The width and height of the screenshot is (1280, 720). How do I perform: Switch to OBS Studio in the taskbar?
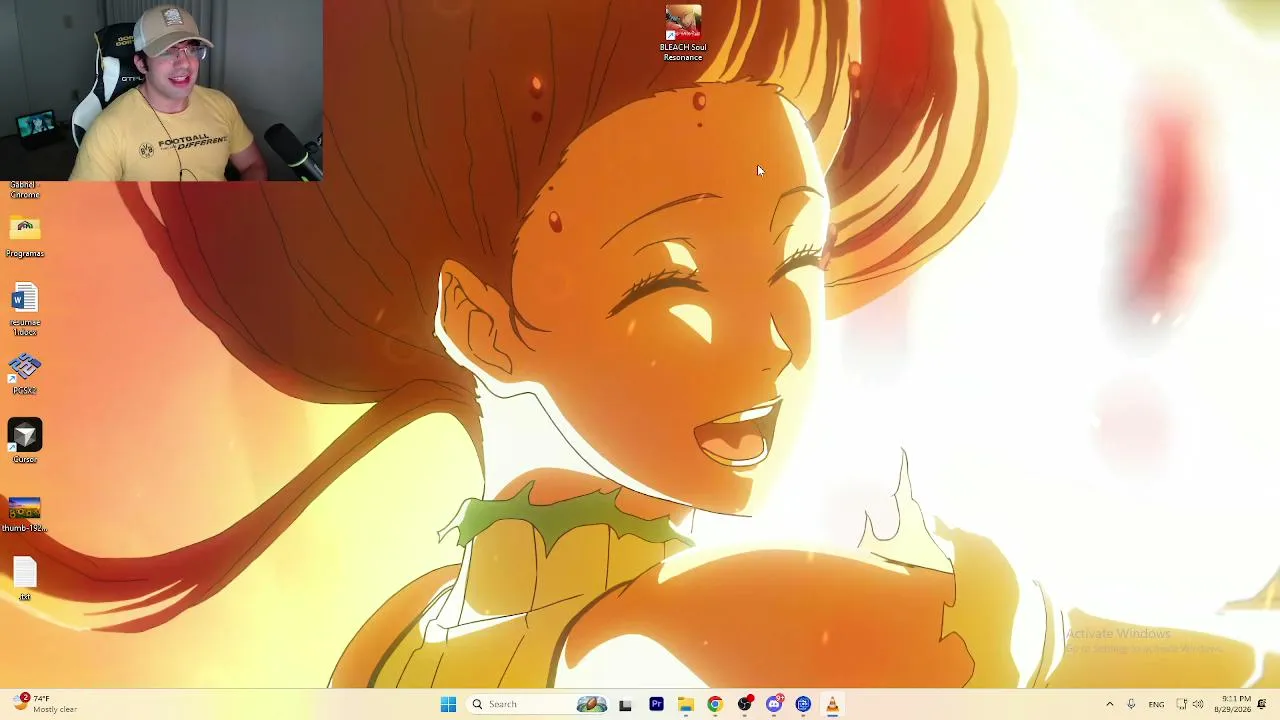tap(744, 704)
